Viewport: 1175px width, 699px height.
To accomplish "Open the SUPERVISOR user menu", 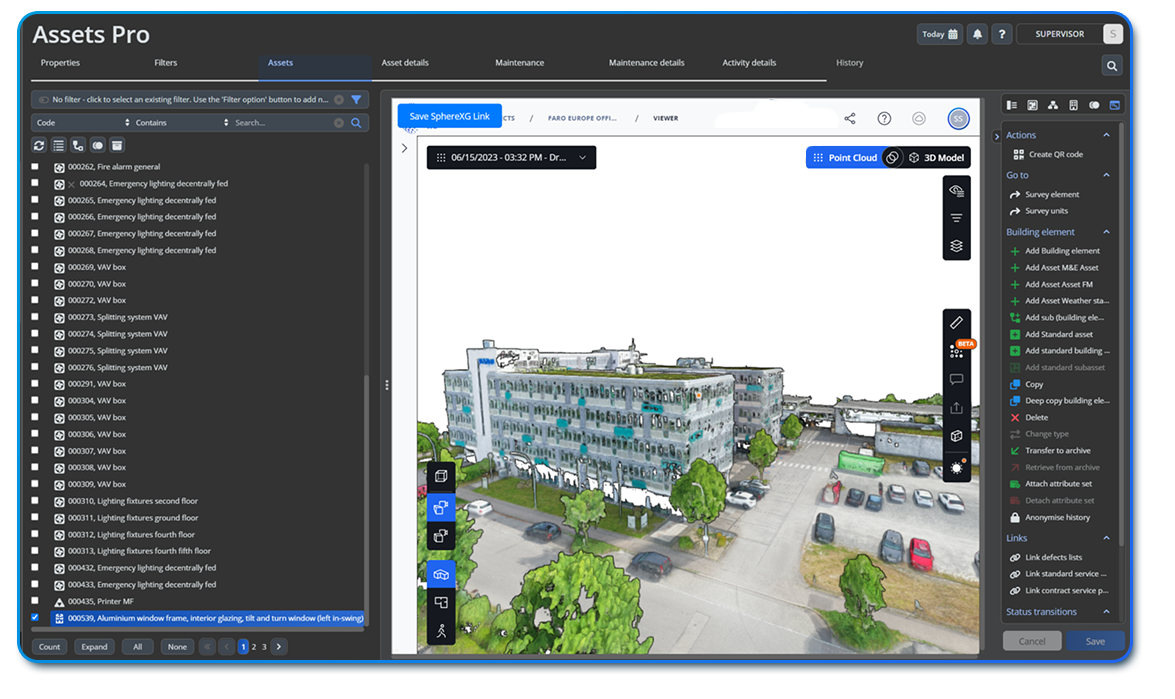I will click(1069, 34).
